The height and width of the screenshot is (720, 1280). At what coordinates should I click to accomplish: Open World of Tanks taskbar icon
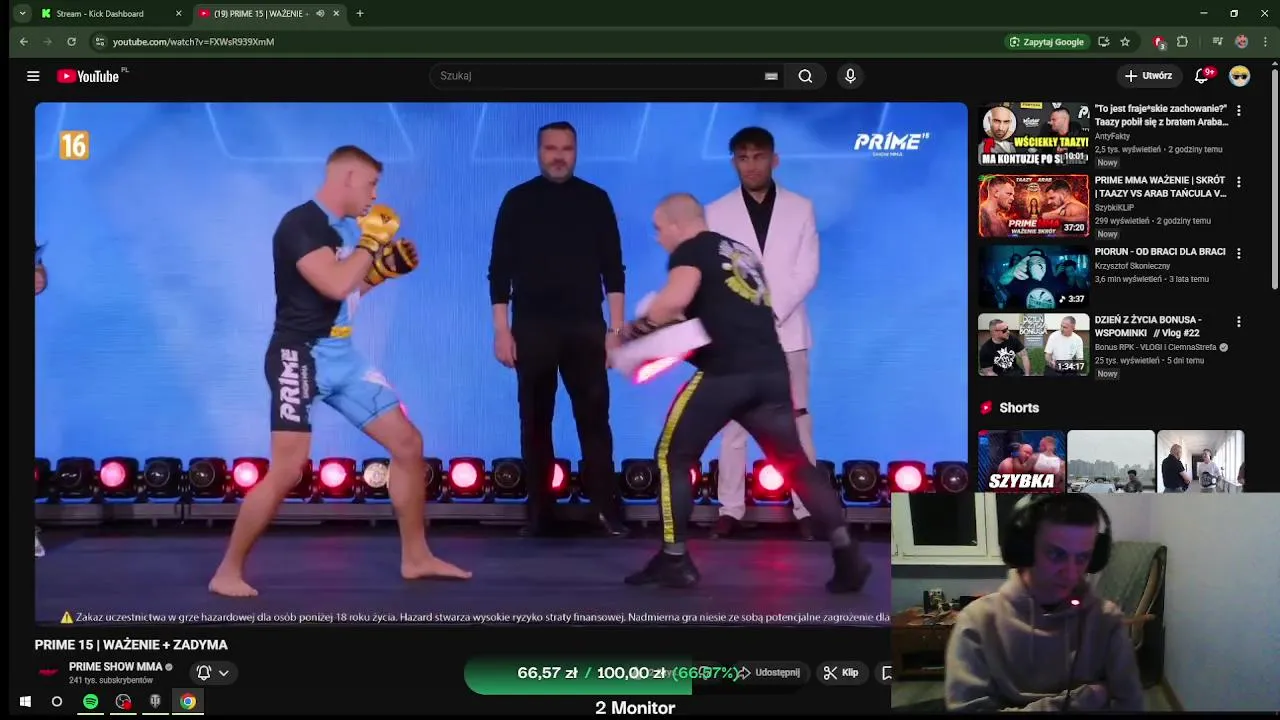point(155,702)
